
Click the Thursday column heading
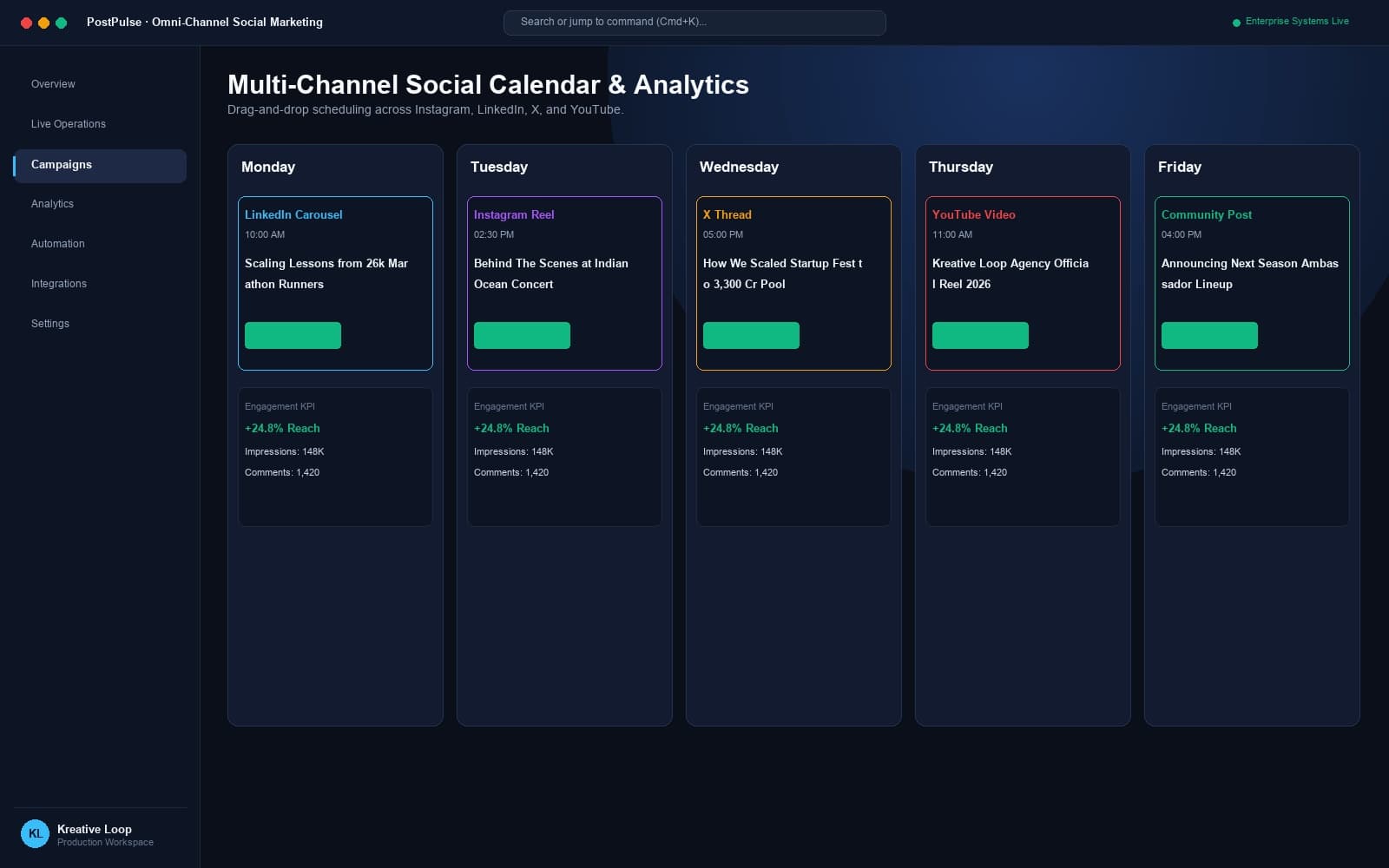coord(961,167)
